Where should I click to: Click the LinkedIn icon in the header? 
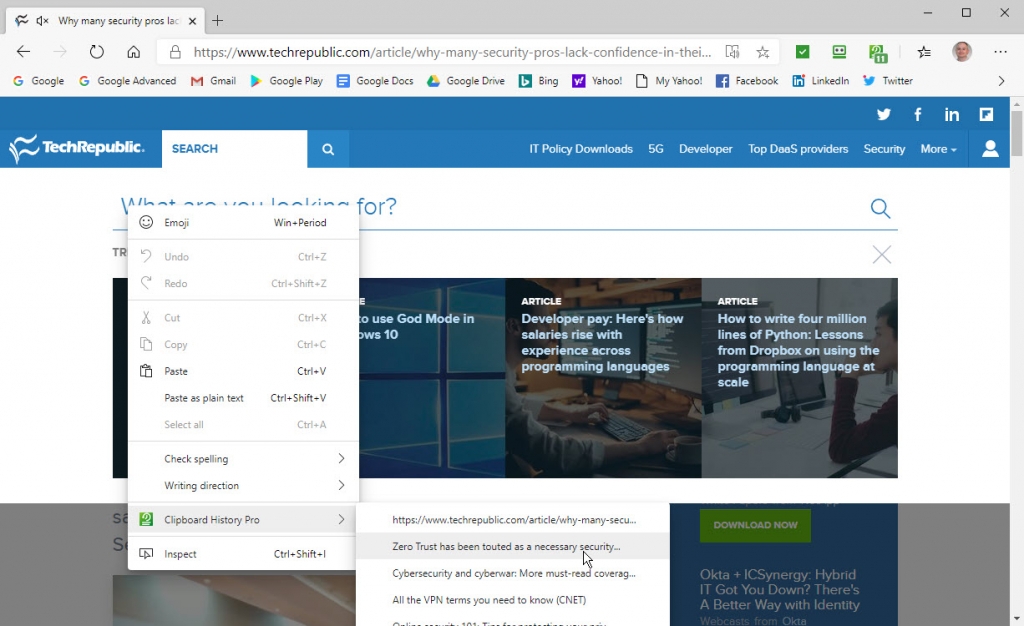[951, 114]
